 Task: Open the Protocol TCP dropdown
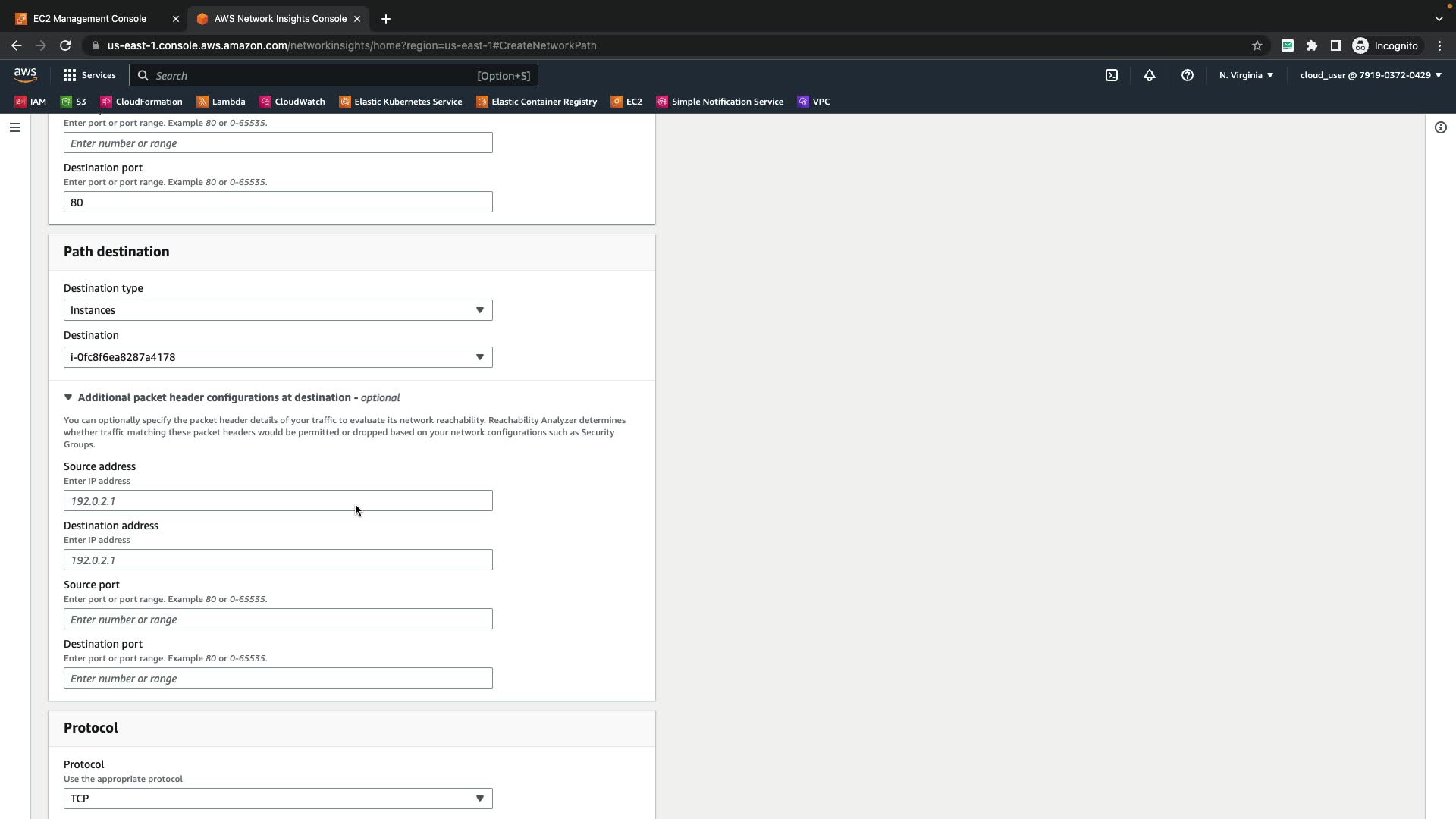click(278, 799)
